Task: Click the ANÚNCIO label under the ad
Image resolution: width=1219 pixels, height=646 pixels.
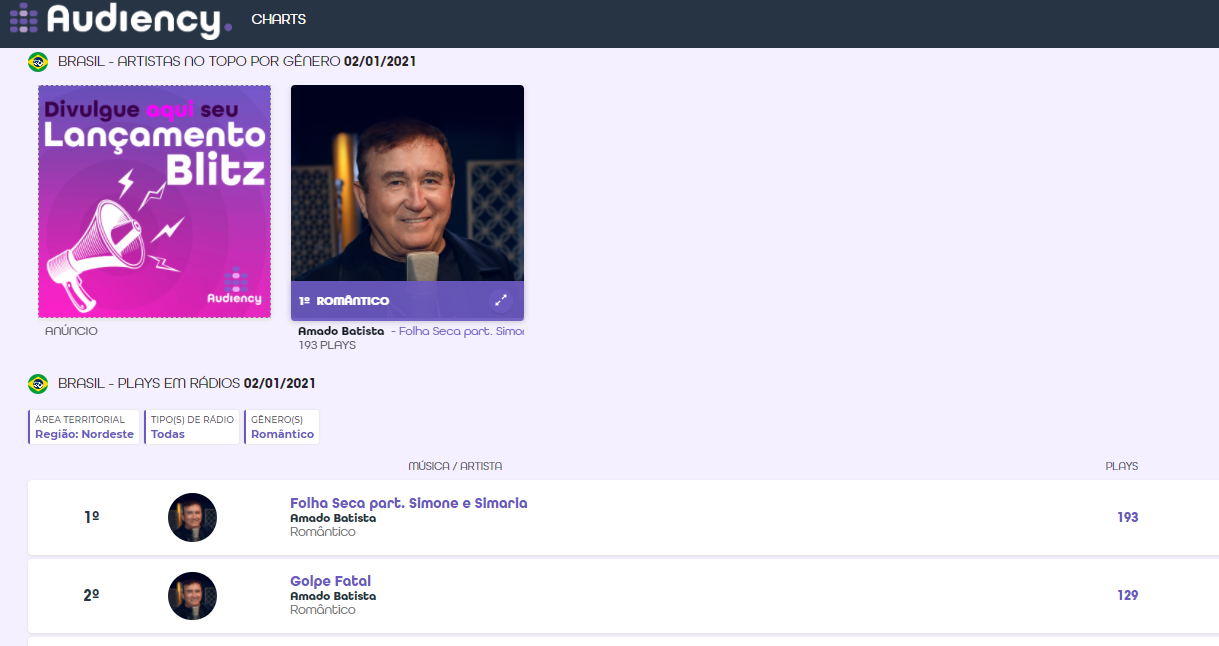Action: (x=71, y=330)
